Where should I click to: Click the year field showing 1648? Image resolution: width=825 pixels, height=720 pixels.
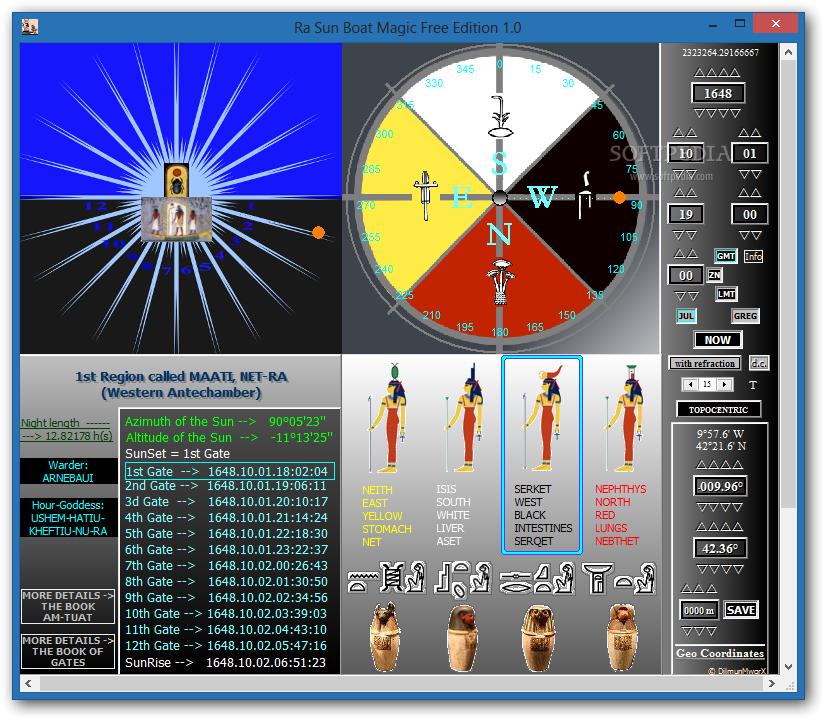718,94
